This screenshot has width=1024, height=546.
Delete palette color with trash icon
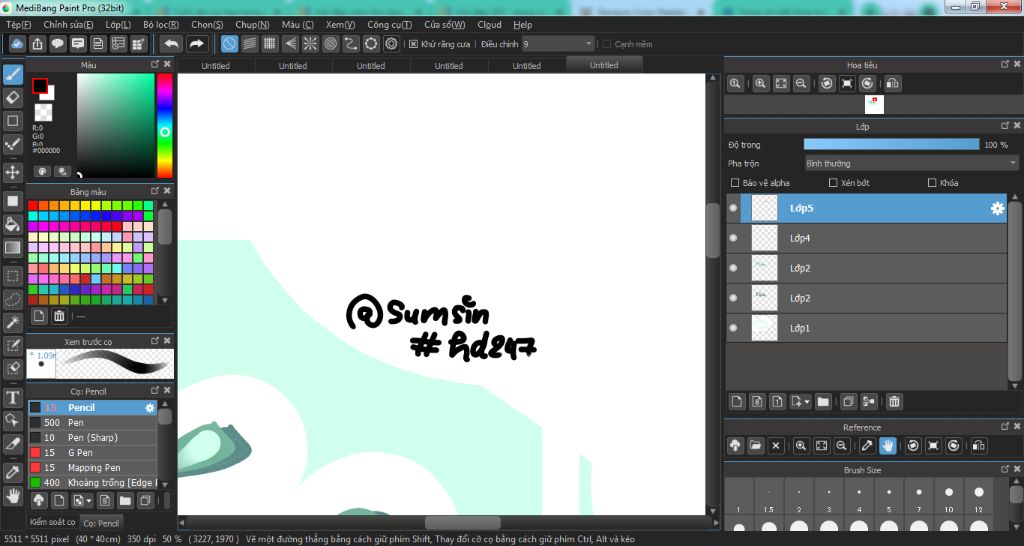(x=59, y=316)
